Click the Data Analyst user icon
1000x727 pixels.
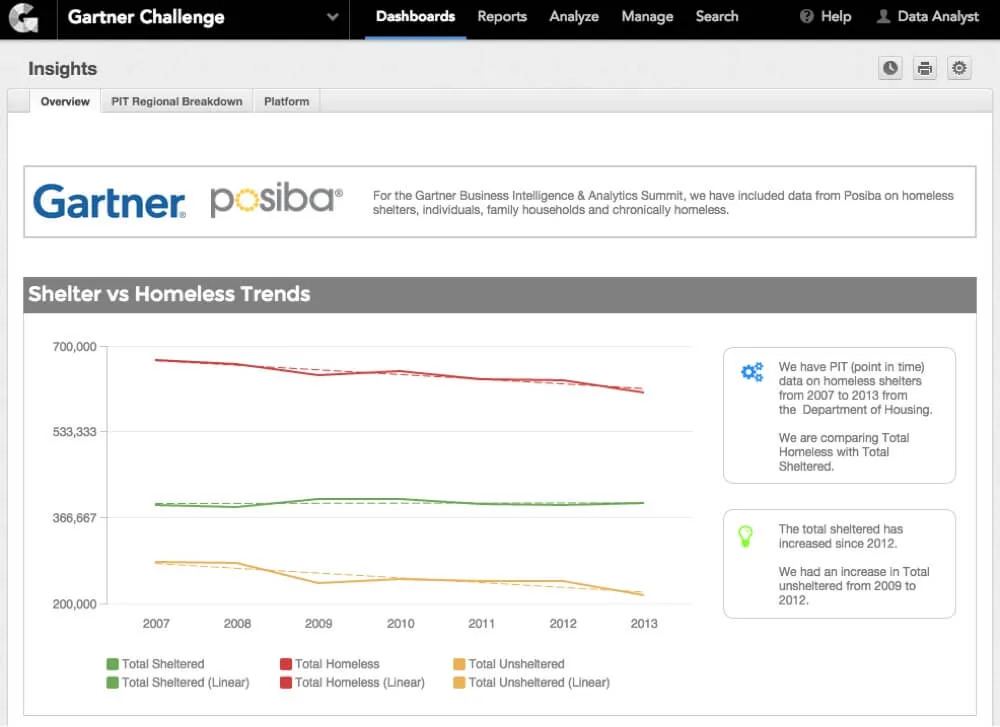883,17
